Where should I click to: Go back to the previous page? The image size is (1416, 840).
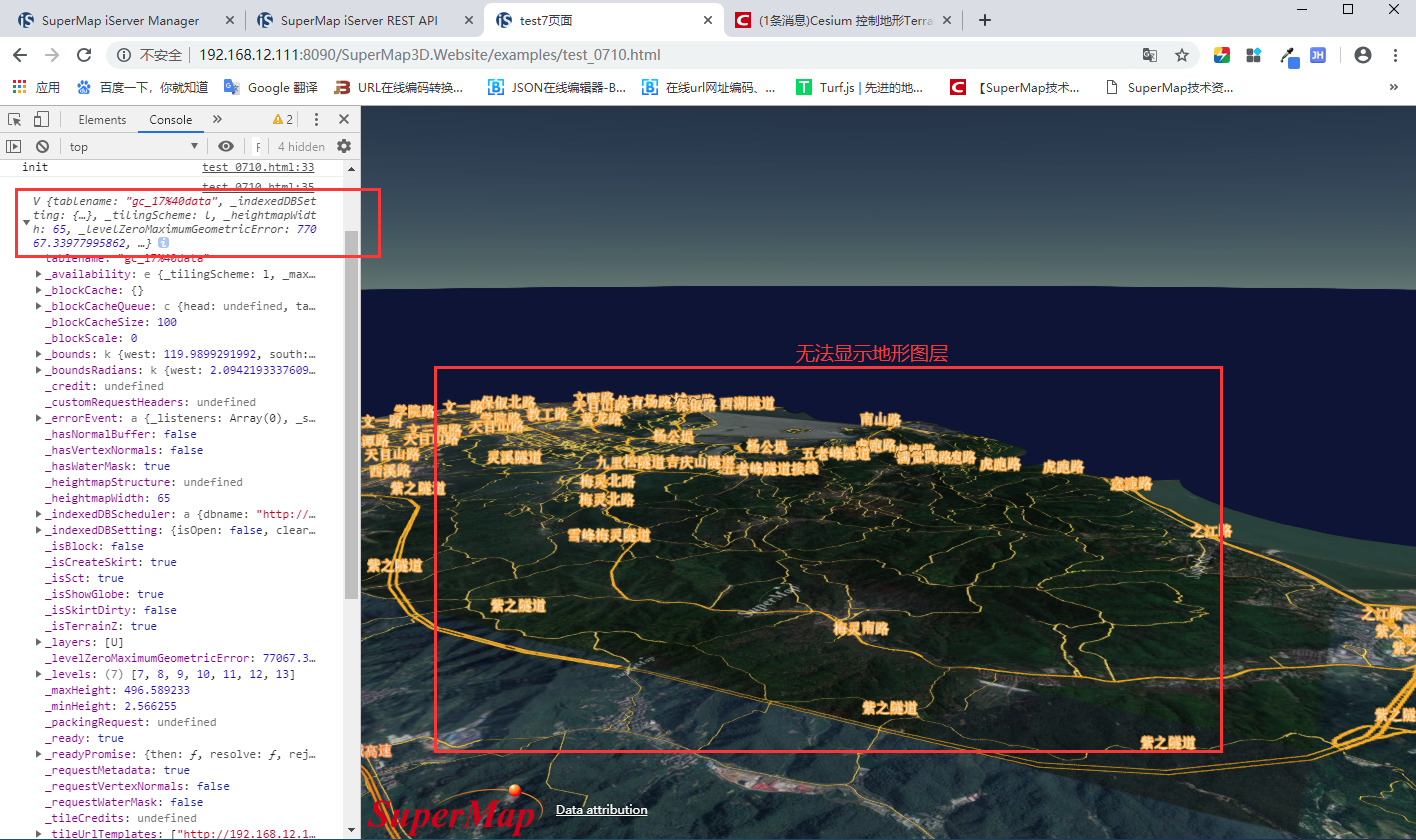21,55
